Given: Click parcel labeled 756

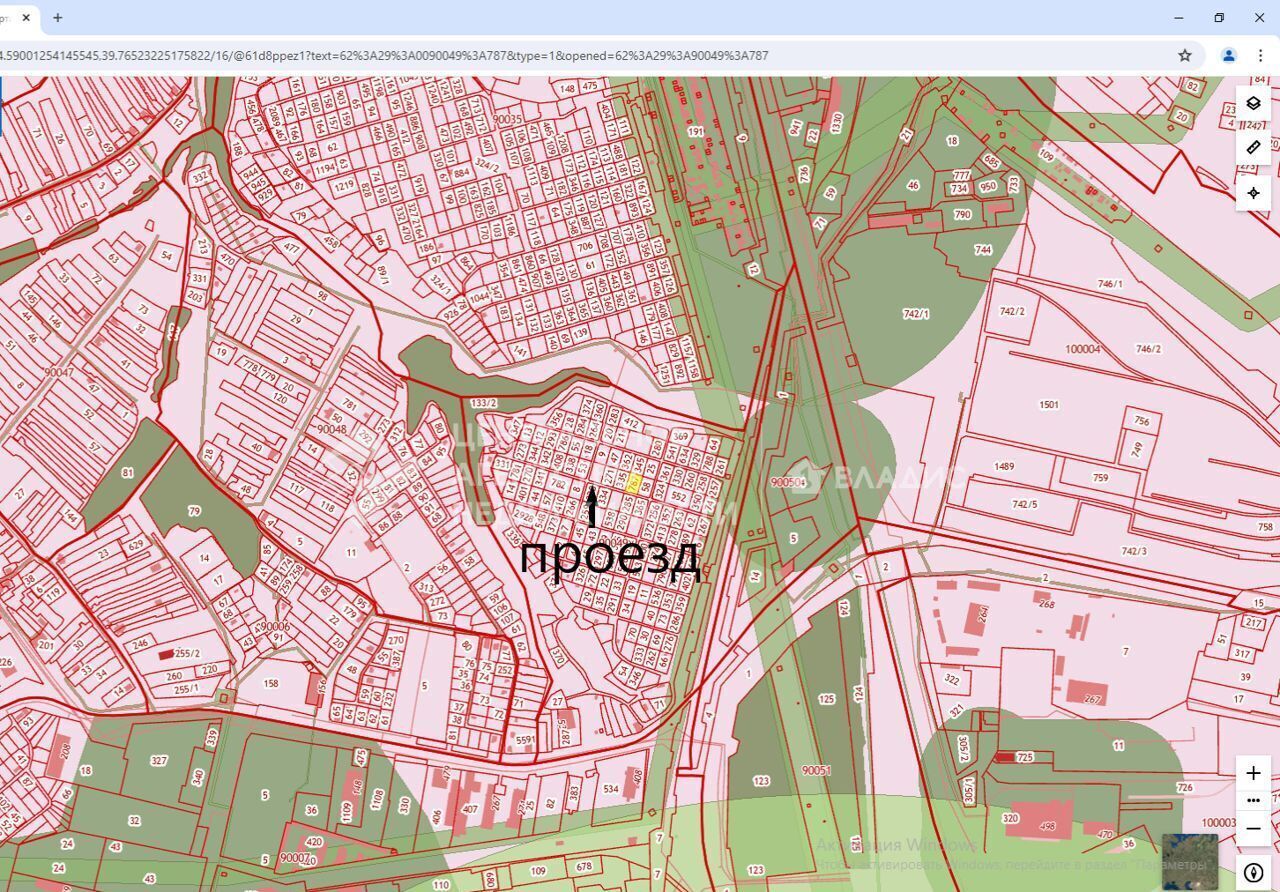Looking at the screenshot, I should click(x=1141, y=422).
